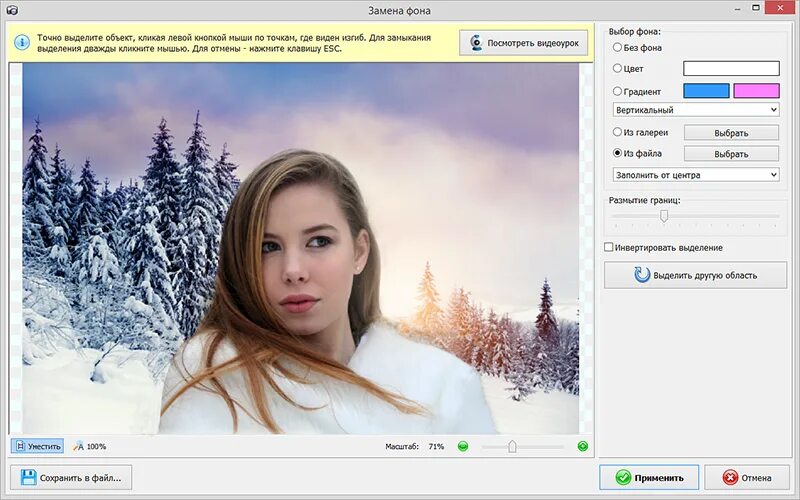Click the app camera icon in title bar
This screenshot has width=800, height=500.
pos(11,10)
